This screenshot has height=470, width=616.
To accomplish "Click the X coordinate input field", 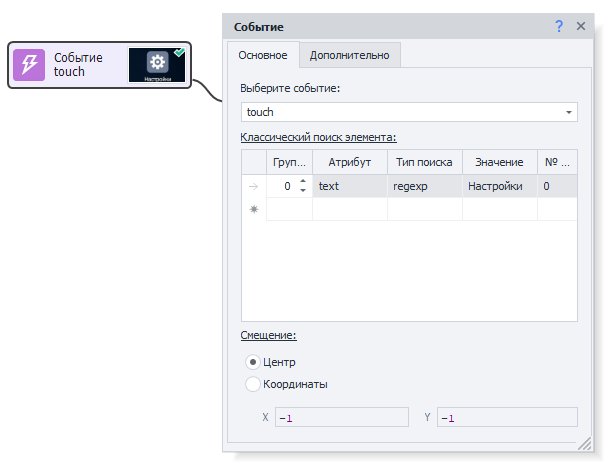I will (x=340, y=417).
